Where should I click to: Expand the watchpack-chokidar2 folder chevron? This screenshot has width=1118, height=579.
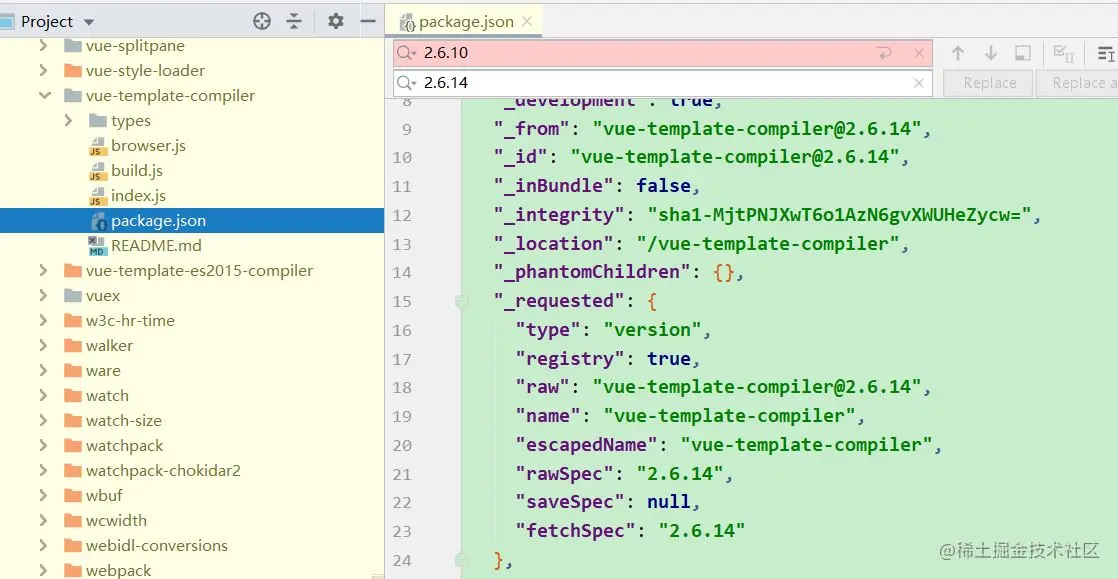pos(43,471)
